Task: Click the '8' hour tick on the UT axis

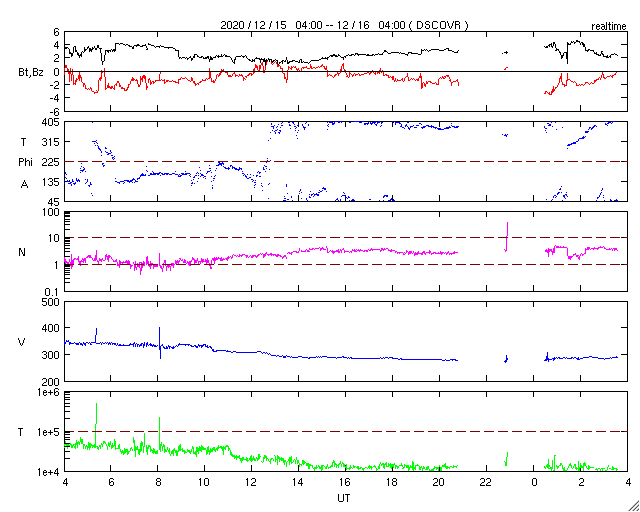Action: click(x=158, y=483)
